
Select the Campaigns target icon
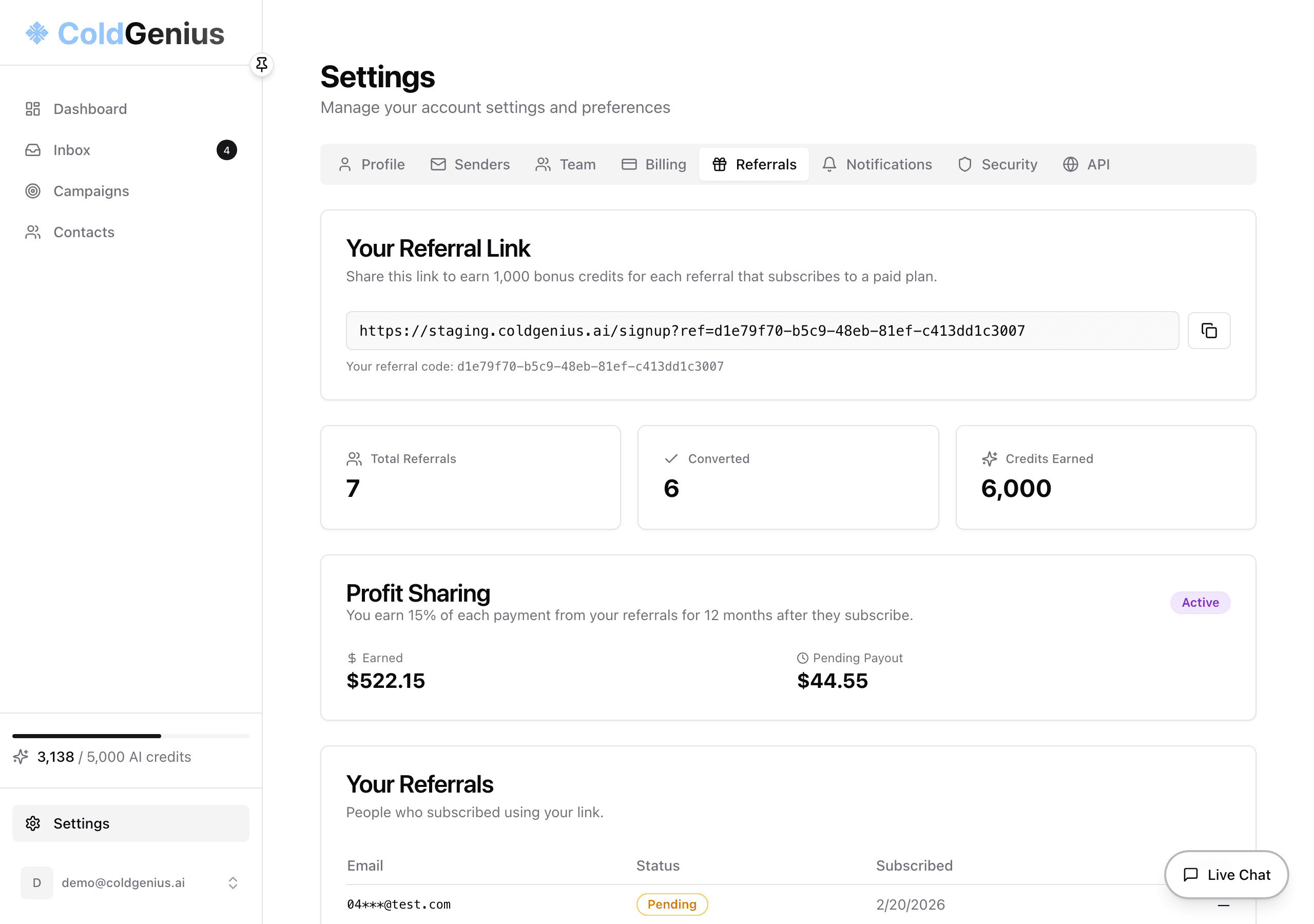33,190
